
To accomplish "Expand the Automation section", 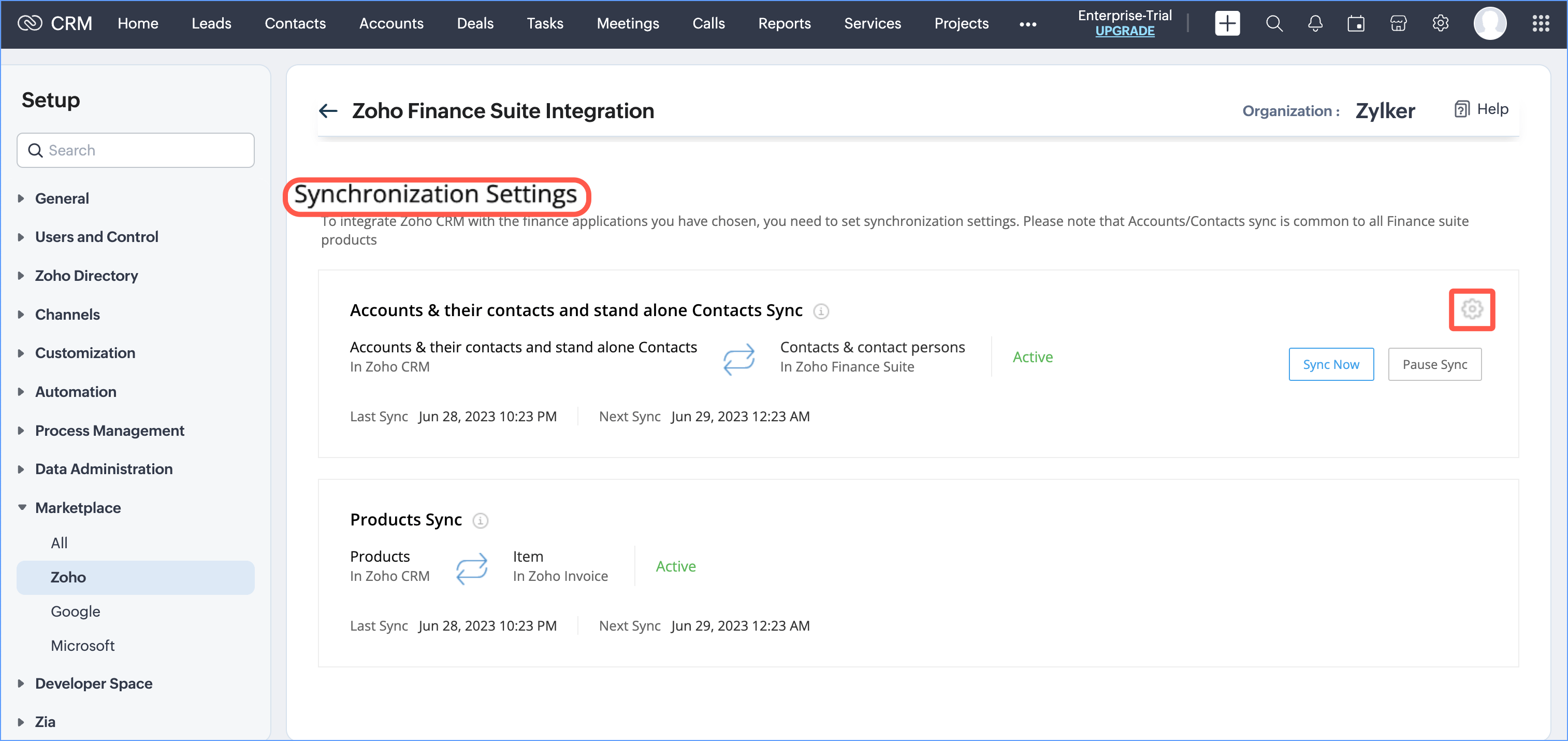I will pyautogui.click(x=76, y=392).
